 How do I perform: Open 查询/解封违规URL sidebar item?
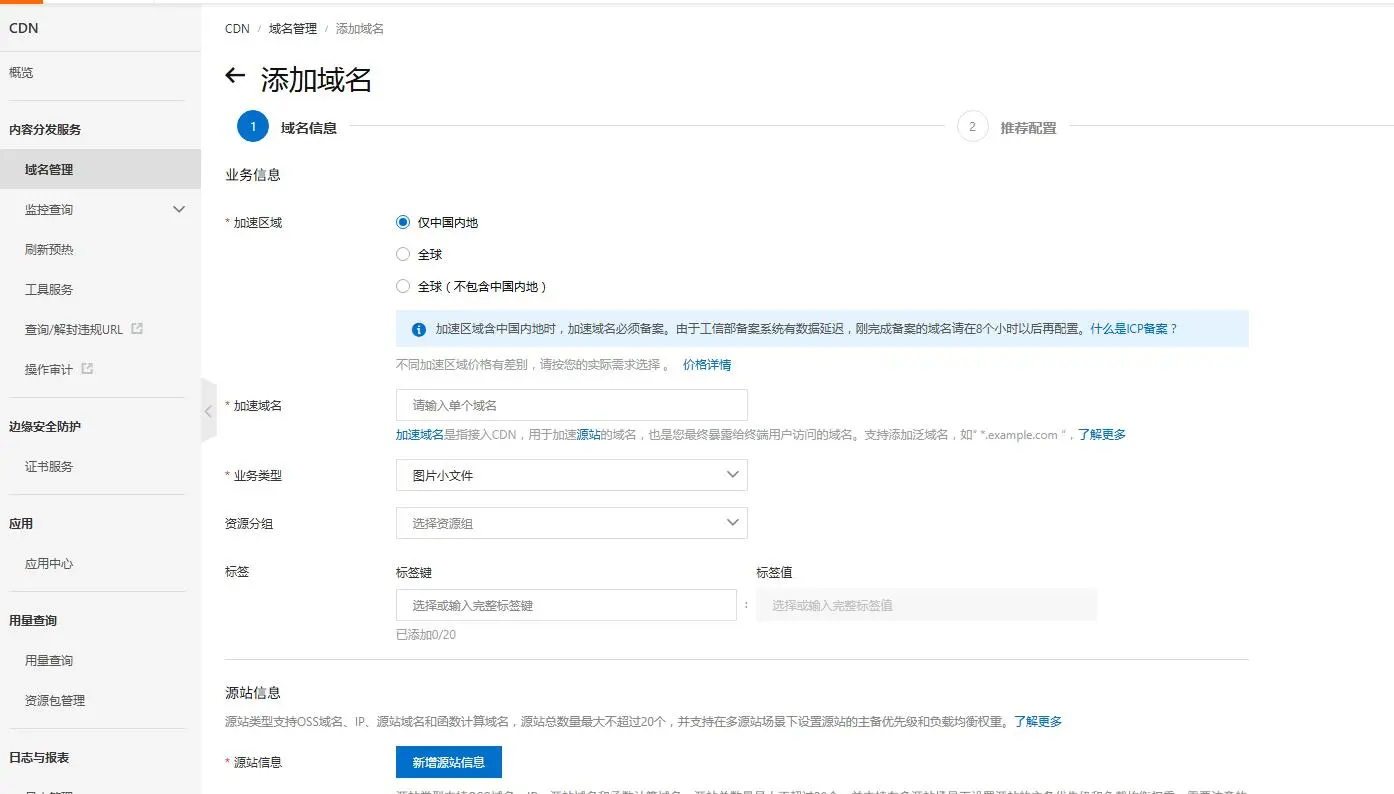pos(74,329)
